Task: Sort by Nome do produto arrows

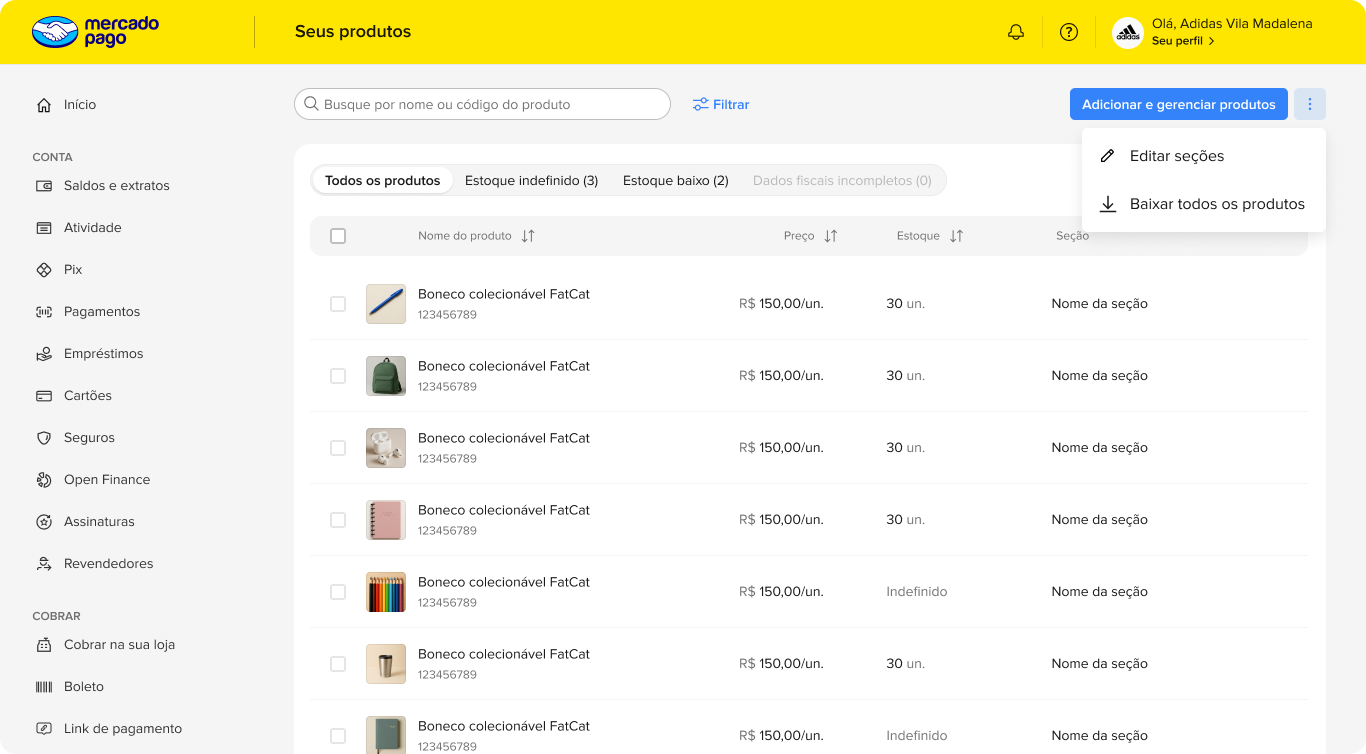Action: click(528, 236)
